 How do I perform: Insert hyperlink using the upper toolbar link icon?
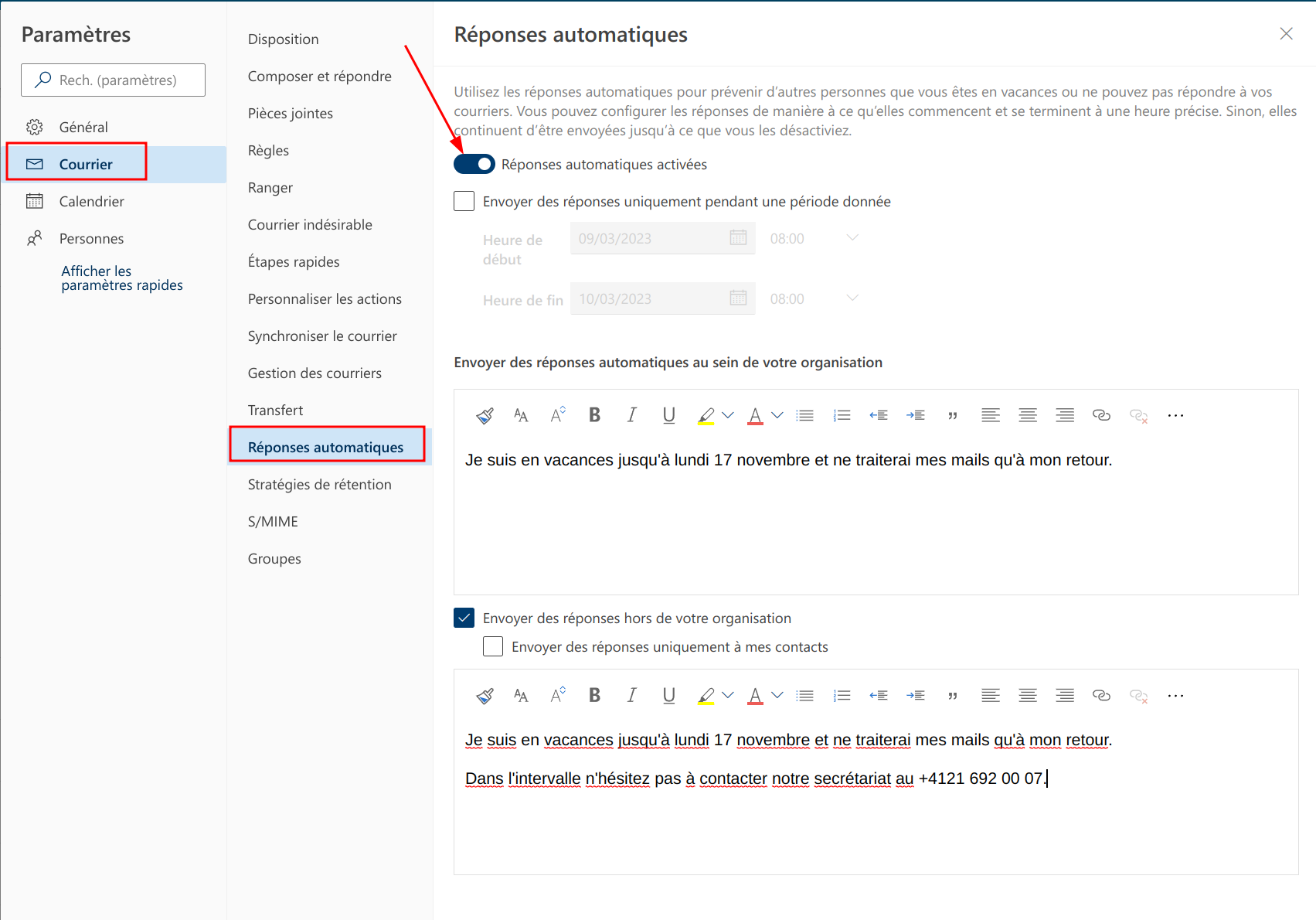(x=1101, y=415)
